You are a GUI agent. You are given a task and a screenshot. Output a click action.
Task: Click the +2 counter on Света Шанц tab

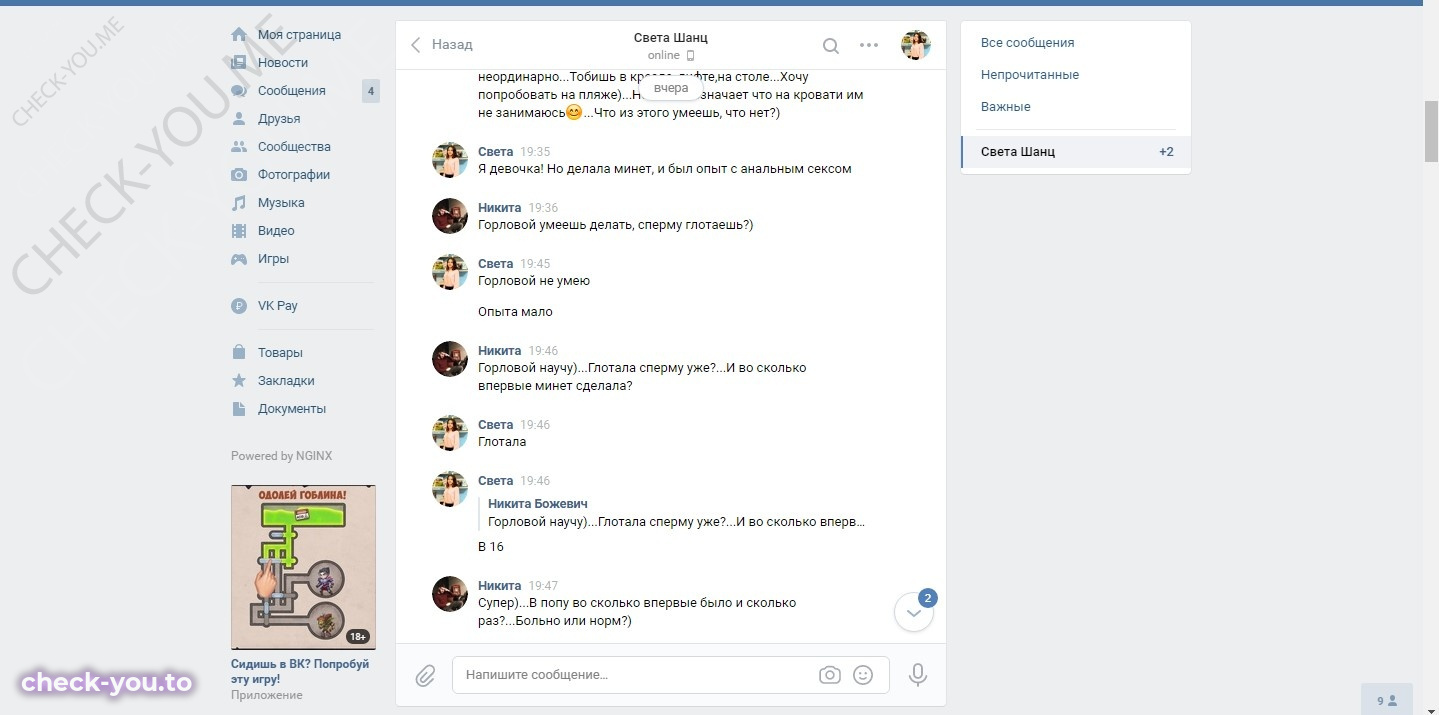click(1166, 152)
